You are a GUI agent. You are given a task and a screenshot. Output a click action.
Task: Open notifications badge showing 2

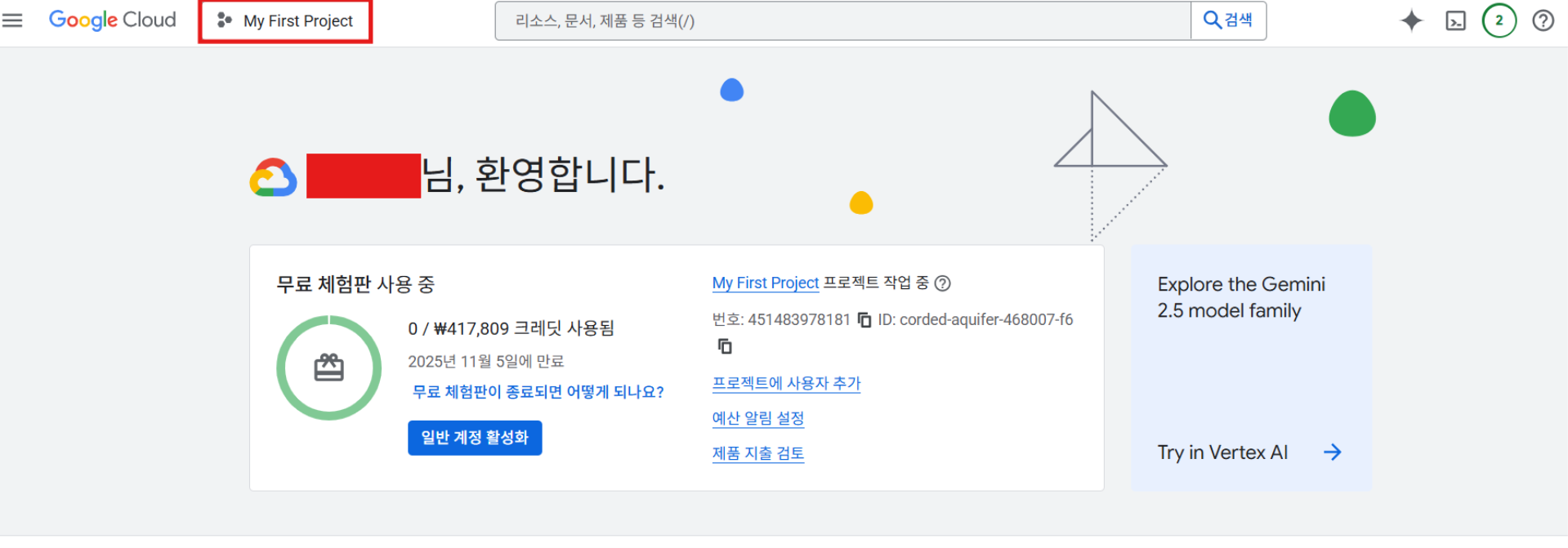(1499, 20)
